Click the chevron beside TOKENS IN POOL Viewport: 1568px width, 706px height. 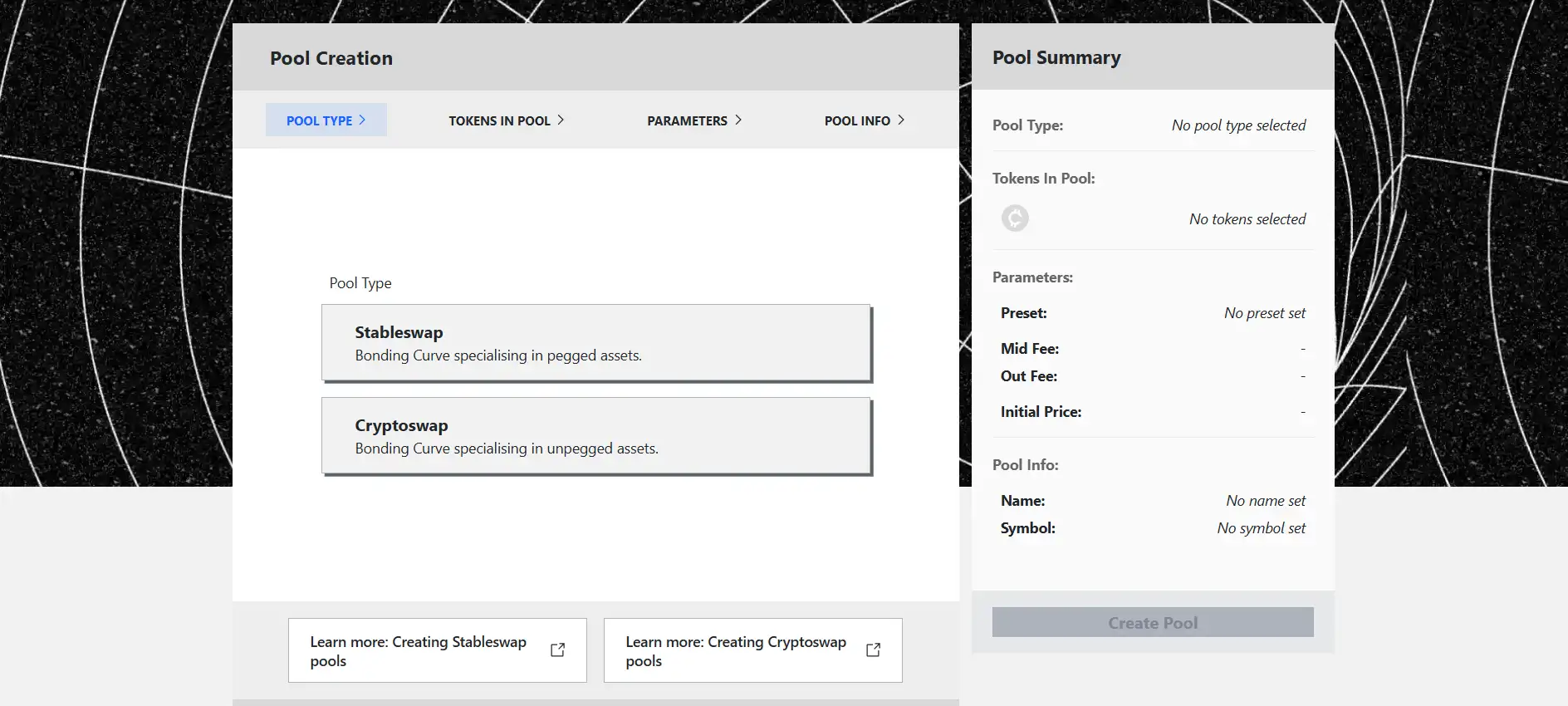tap(561, 120)
